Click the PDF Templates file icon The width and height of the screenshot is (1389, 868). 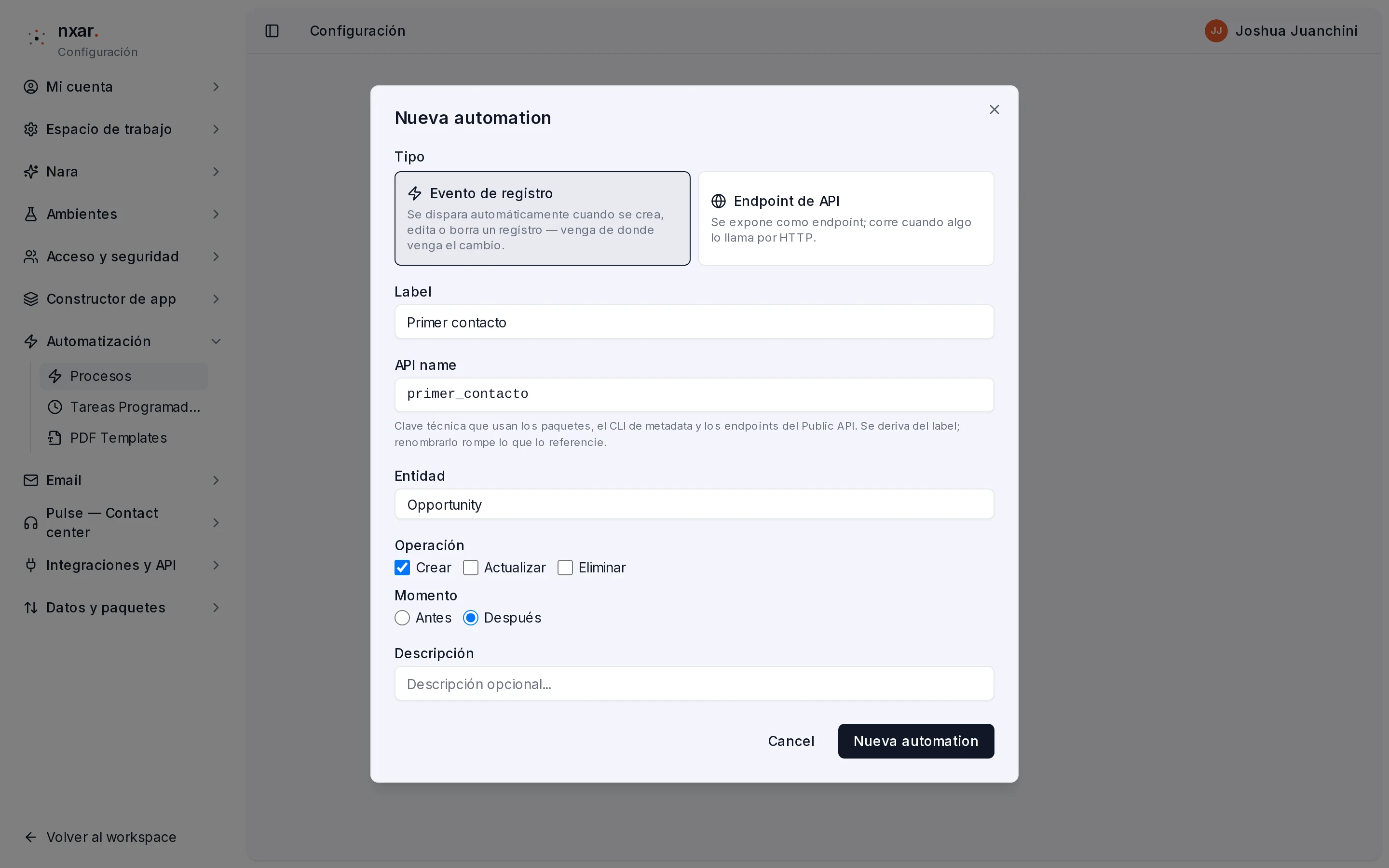[x=55, y=438]
